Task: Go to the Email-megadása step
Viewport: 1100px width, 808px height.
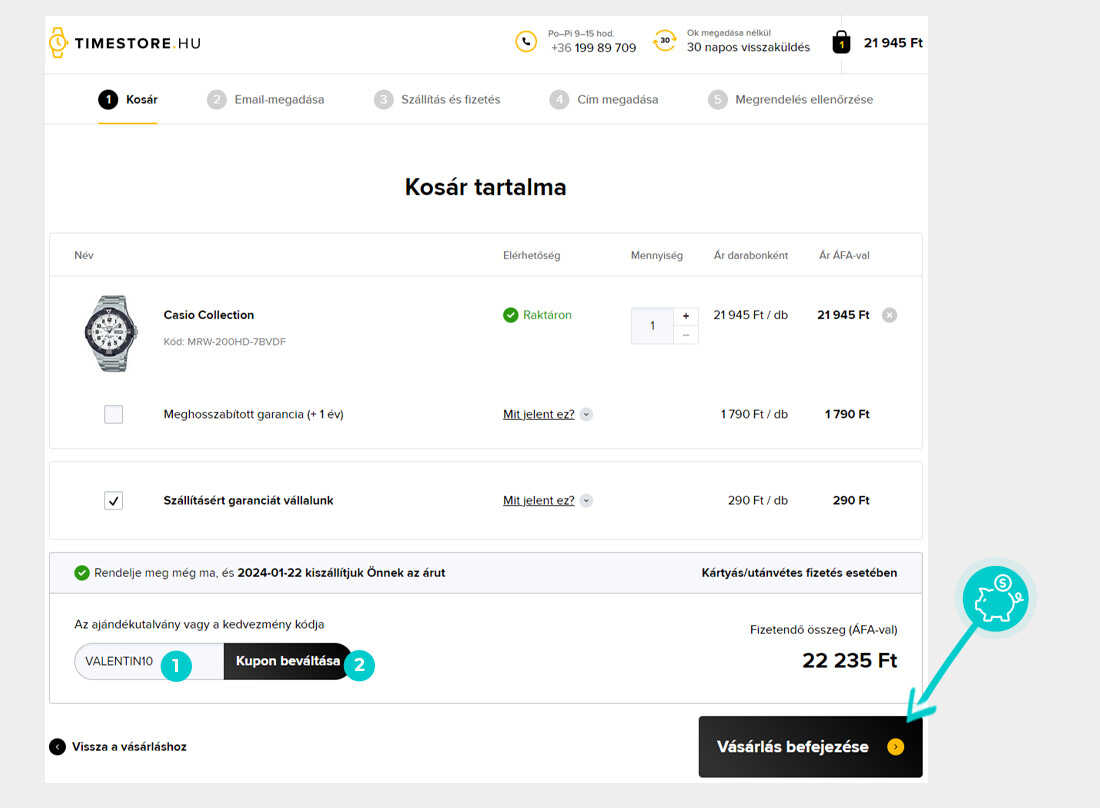Action: point(265,100)
